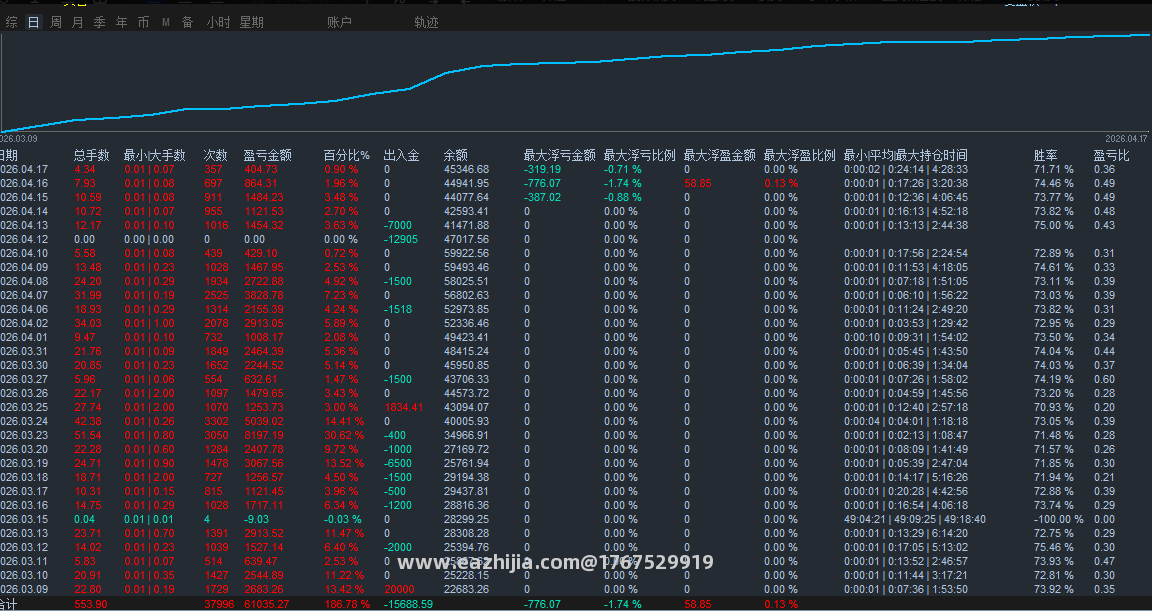Select floating profit 58.85 in 04.16 row
This screenshot has width=1152, height=611.
click(x=697, y=184)
